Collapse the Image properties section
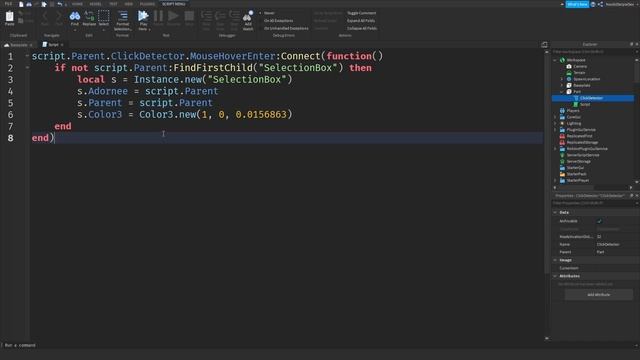 (x=555, y=260)
